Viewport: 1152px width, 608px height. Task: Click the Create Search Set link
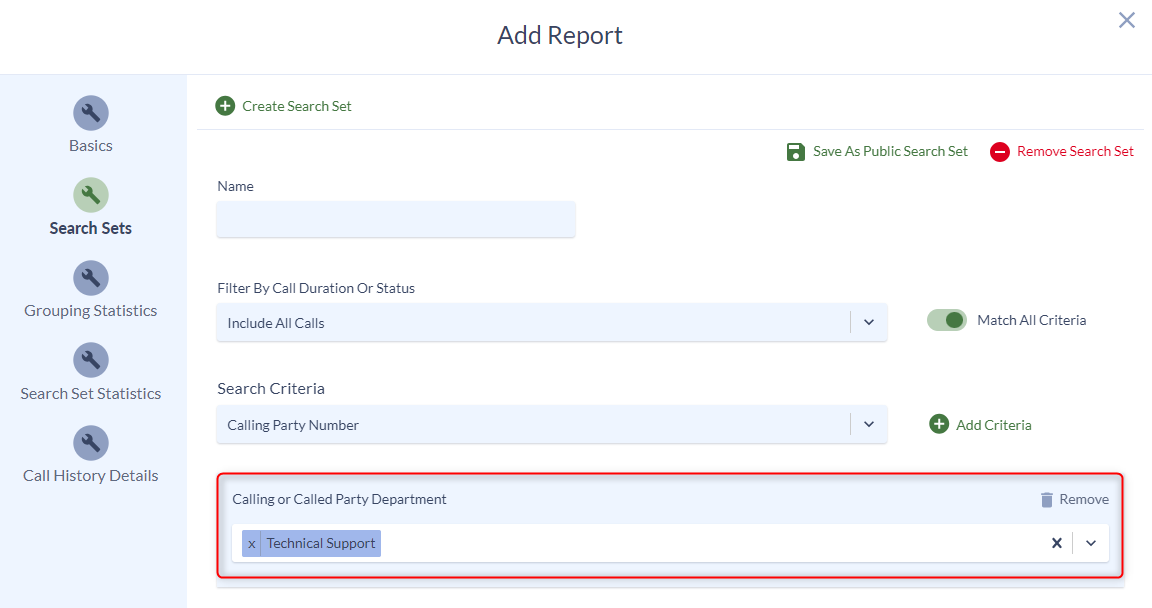[x=297, y=106]
